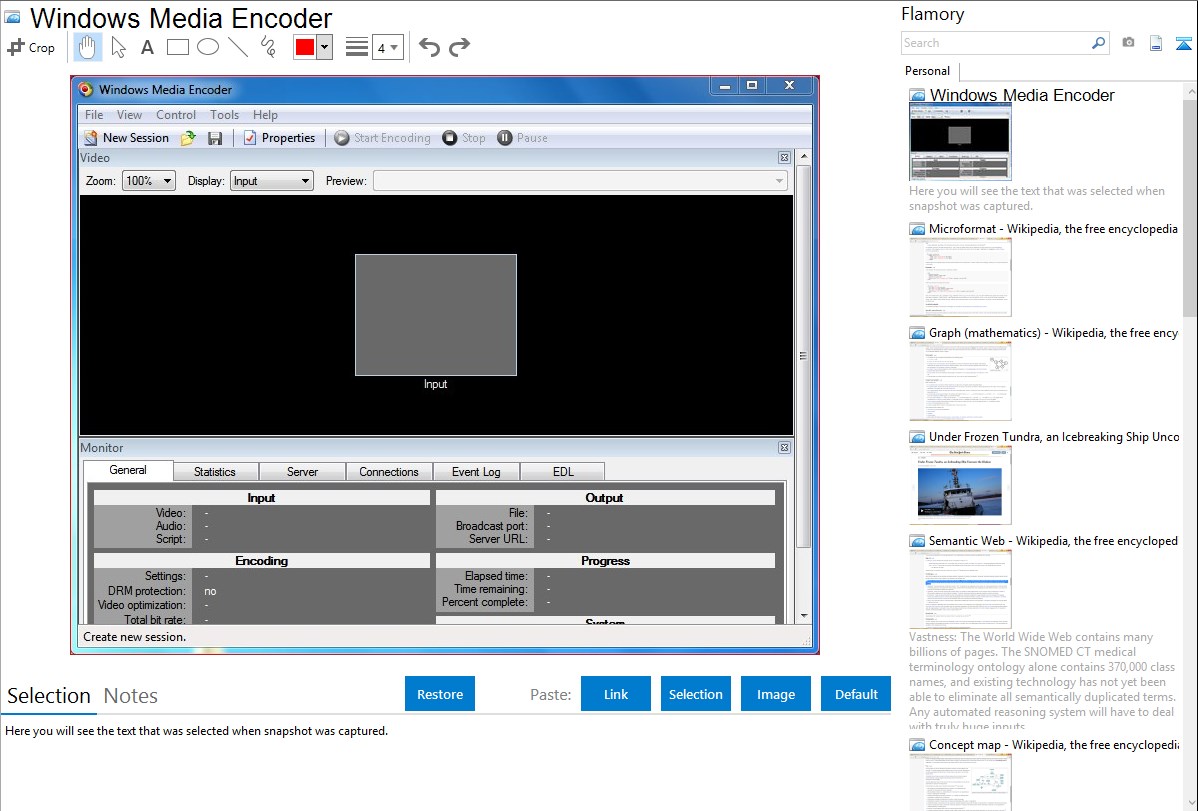Screen dimensions: 1198x811
Task: Click the line thickness icon
Action: click(357, 47)
